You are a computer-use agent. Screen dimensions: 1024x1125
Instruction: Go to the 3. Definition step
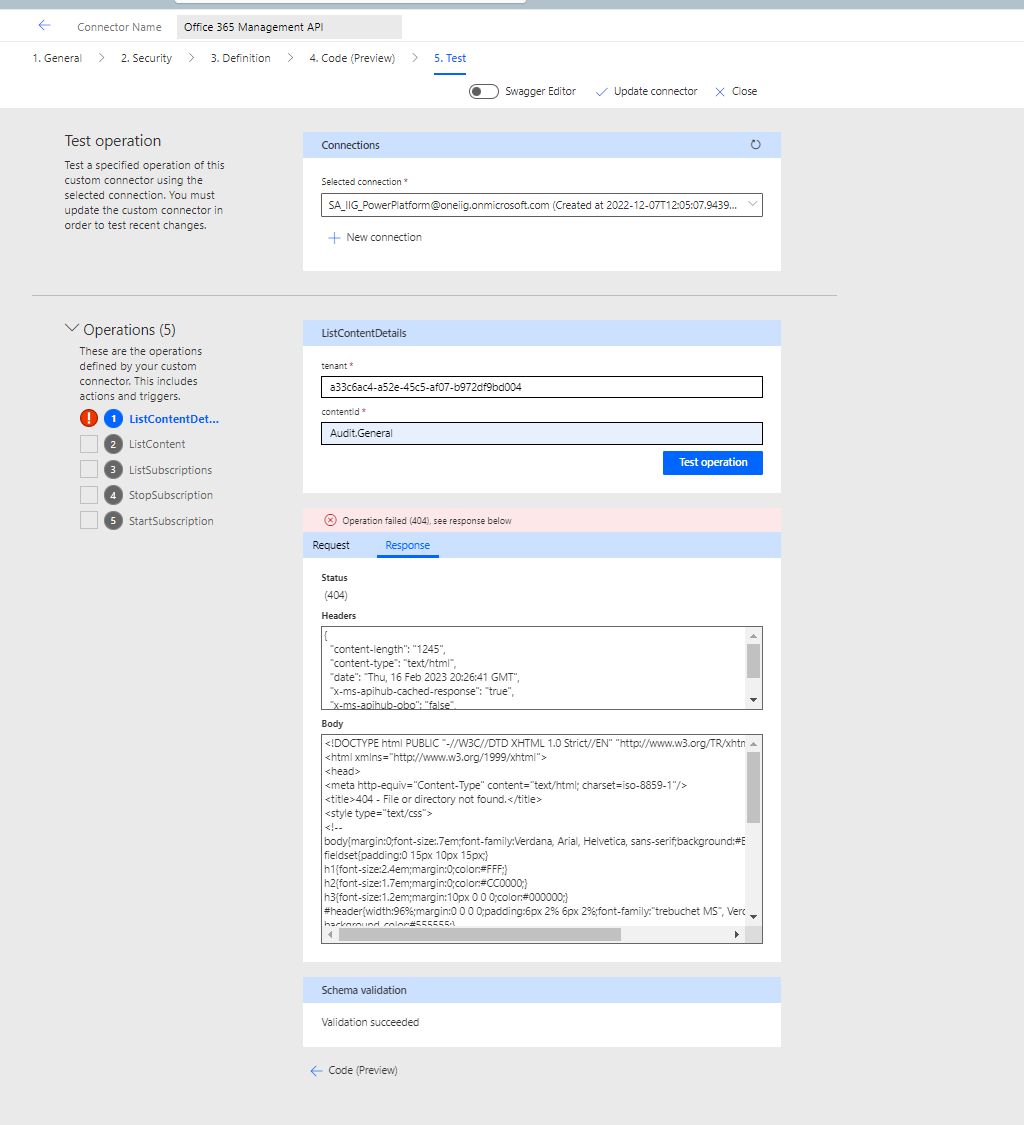pyautogui.click(x=240, y=58)
